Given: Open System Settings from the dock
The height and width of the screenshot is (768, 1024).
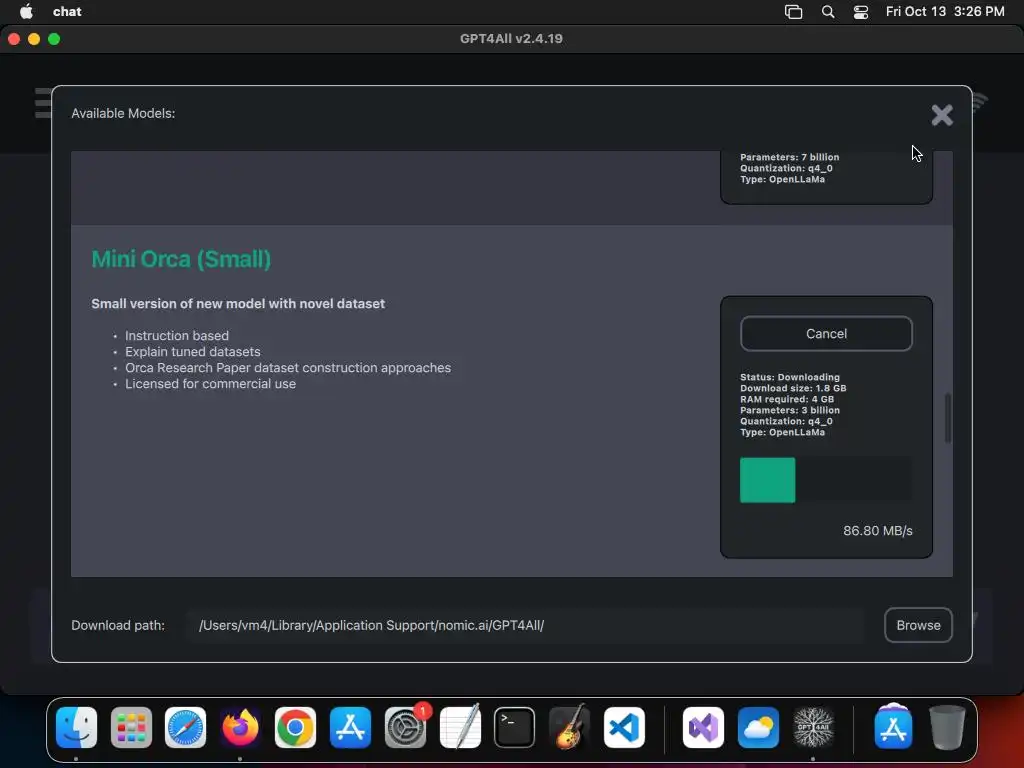Looking at the screenshot, I should pos(405,727).
